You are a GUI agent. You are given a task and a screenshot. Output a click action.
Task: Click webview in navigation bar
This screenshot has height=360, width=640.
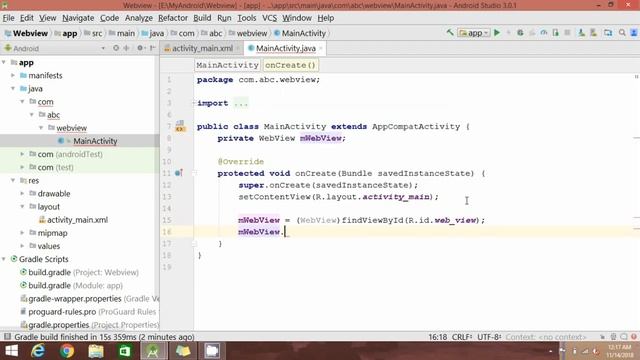click(248, 33)
